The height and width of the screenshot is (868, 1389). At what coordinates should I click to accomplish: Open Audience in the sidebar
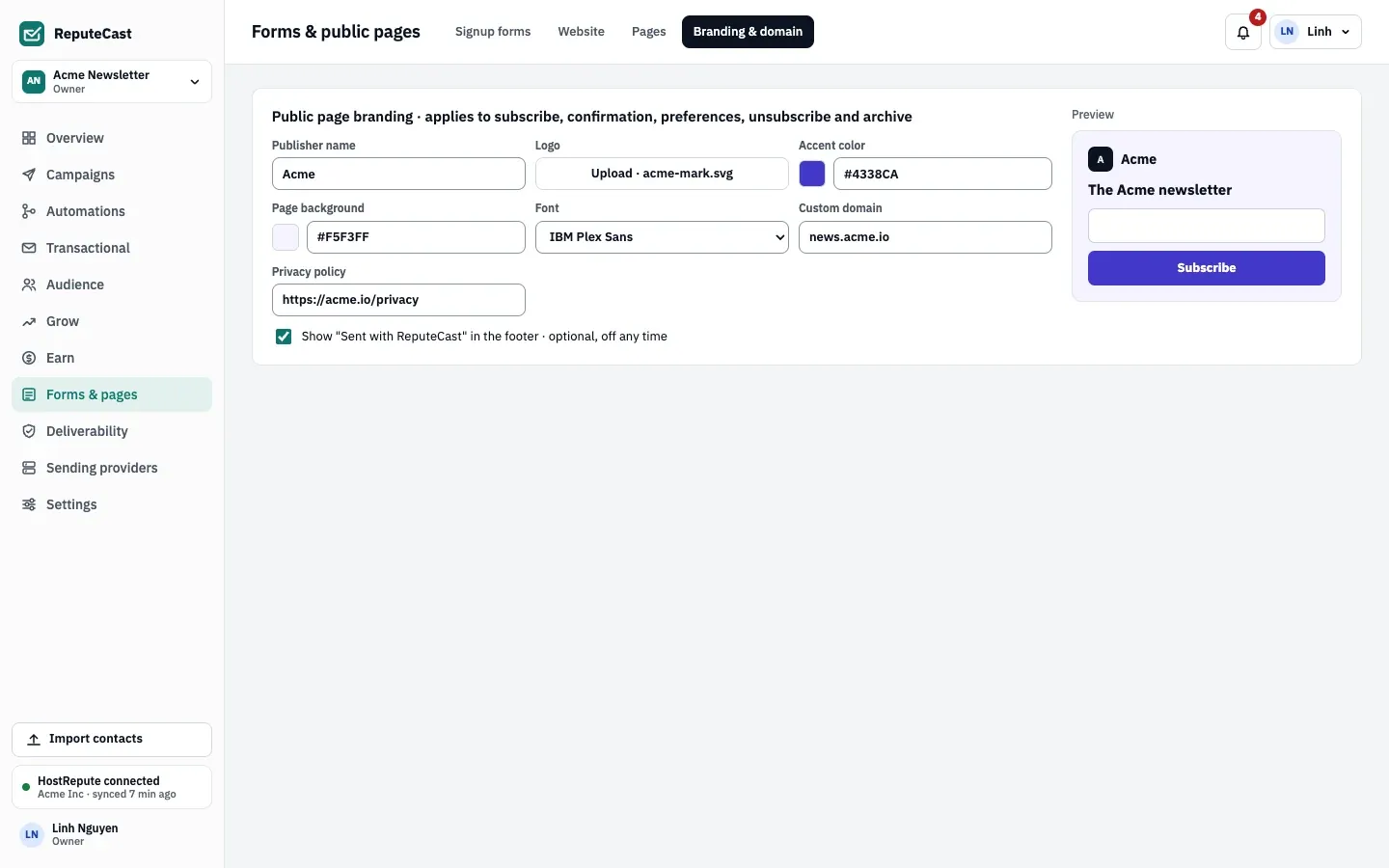click(112, 285)
